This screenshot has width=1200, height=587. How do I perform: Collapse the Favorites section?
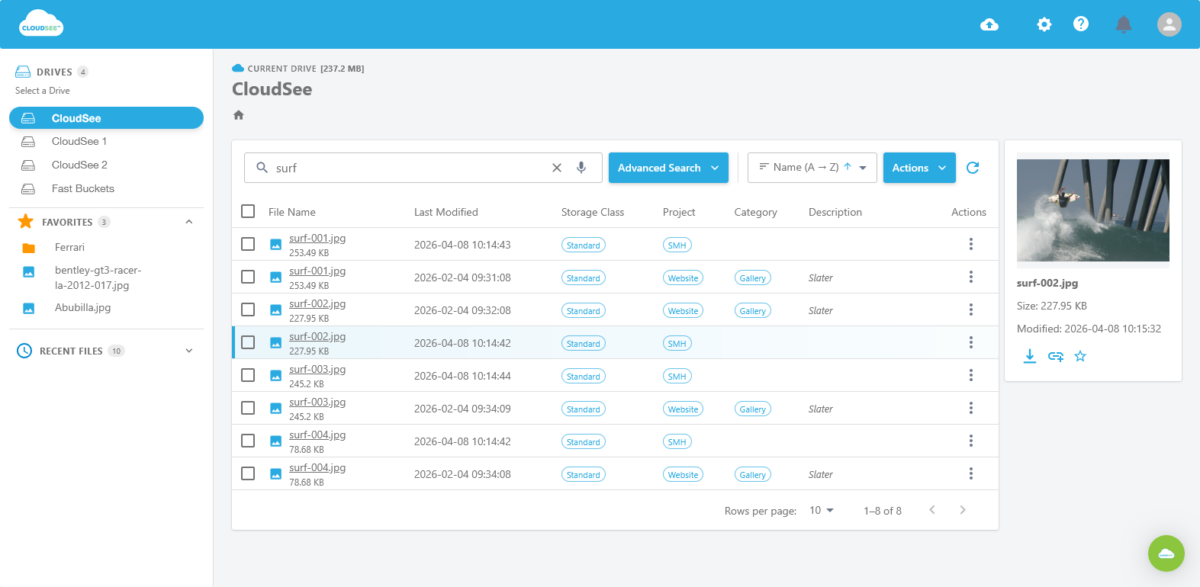coord(189,221)
